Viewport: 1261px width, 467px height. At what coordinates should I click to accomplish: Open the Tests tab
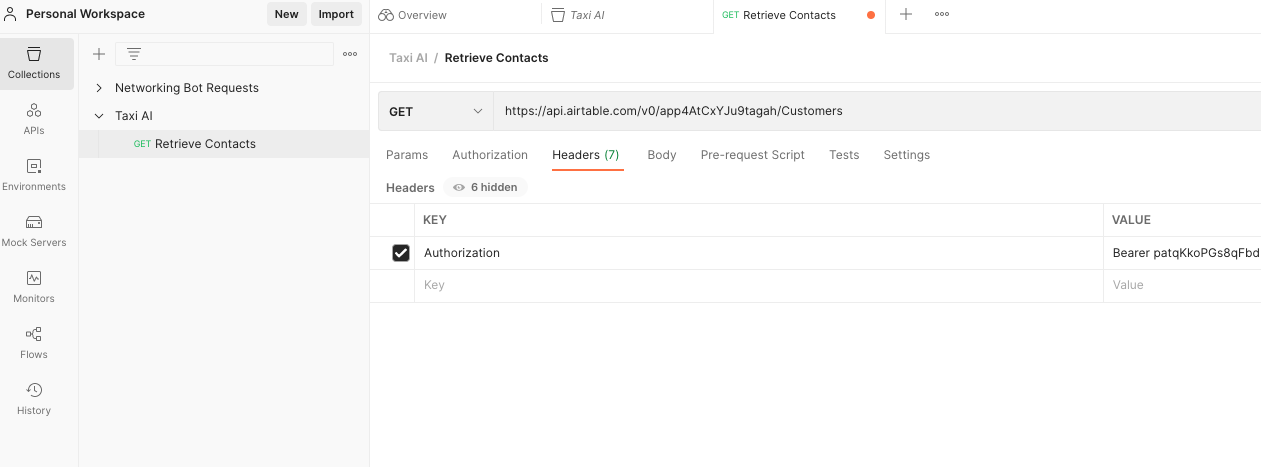click(844, 155)
